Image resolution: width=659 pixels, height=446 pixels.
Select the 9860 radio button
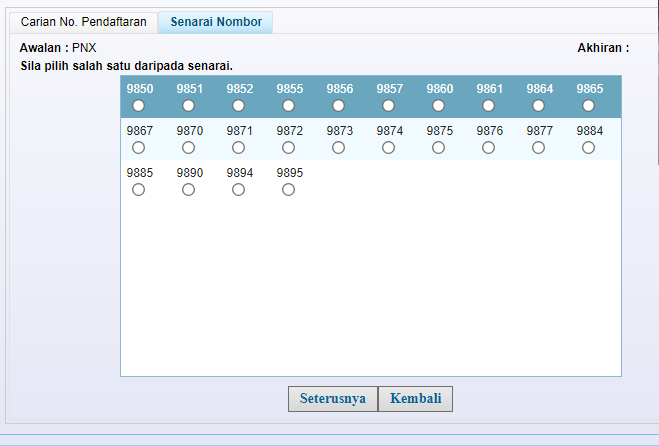[x=438, y=106]
